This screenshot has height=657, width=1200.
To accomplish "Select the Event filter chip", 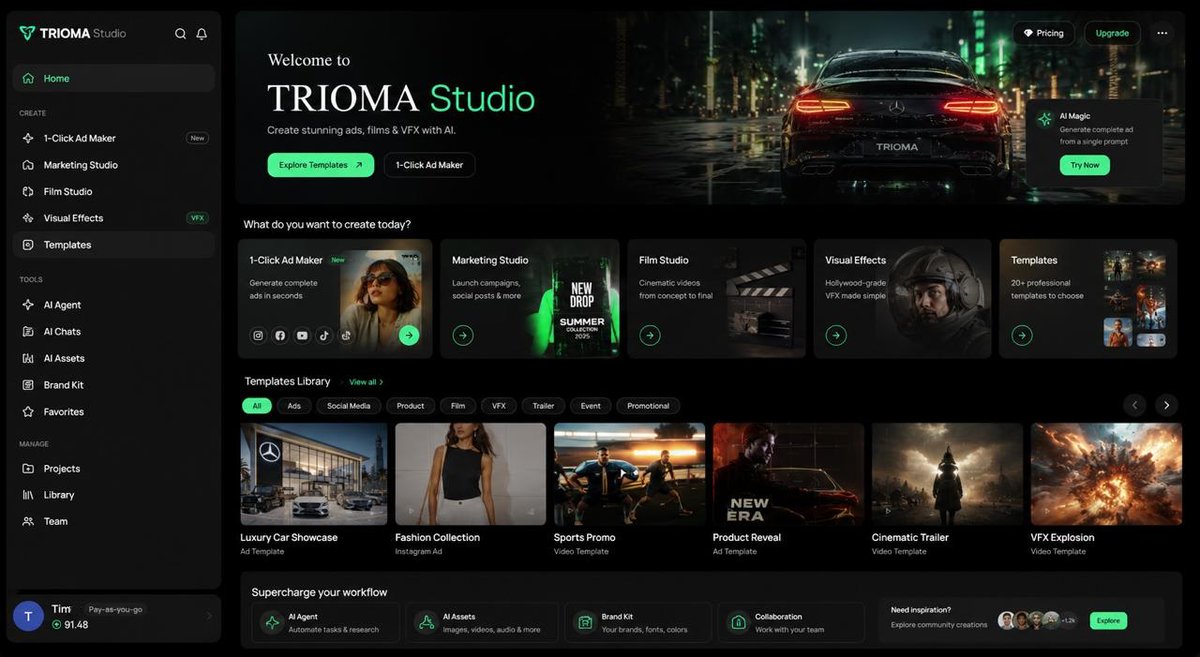I will (591, 406).
